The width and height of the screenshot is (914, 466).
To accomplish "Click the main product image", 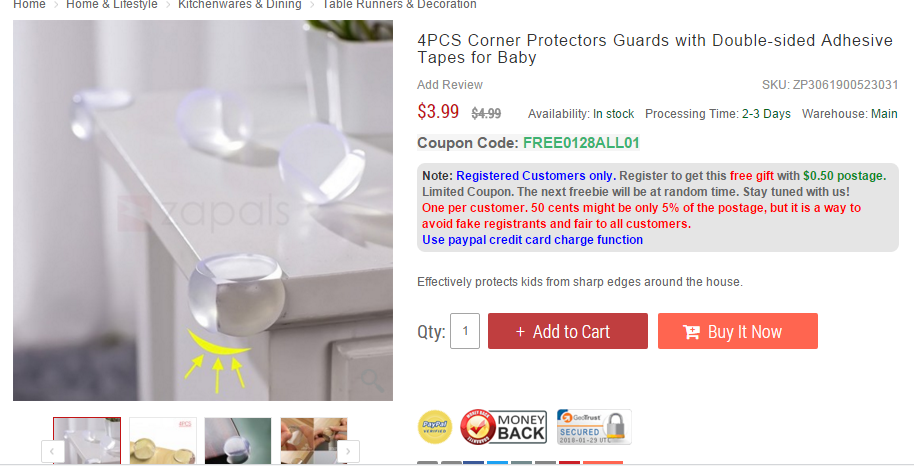I will click(203, 211).
